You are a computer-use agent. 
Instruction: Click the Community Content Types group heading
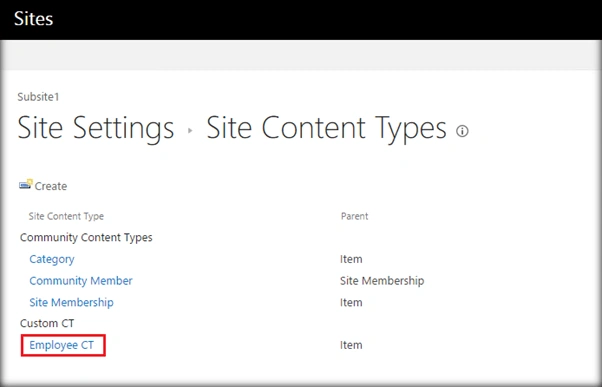point(86,238)
